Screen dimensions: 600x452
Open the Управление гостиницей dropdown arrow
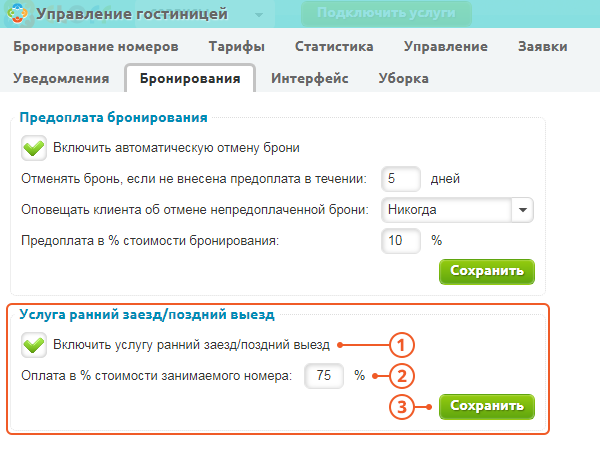(x=259, y=15)
